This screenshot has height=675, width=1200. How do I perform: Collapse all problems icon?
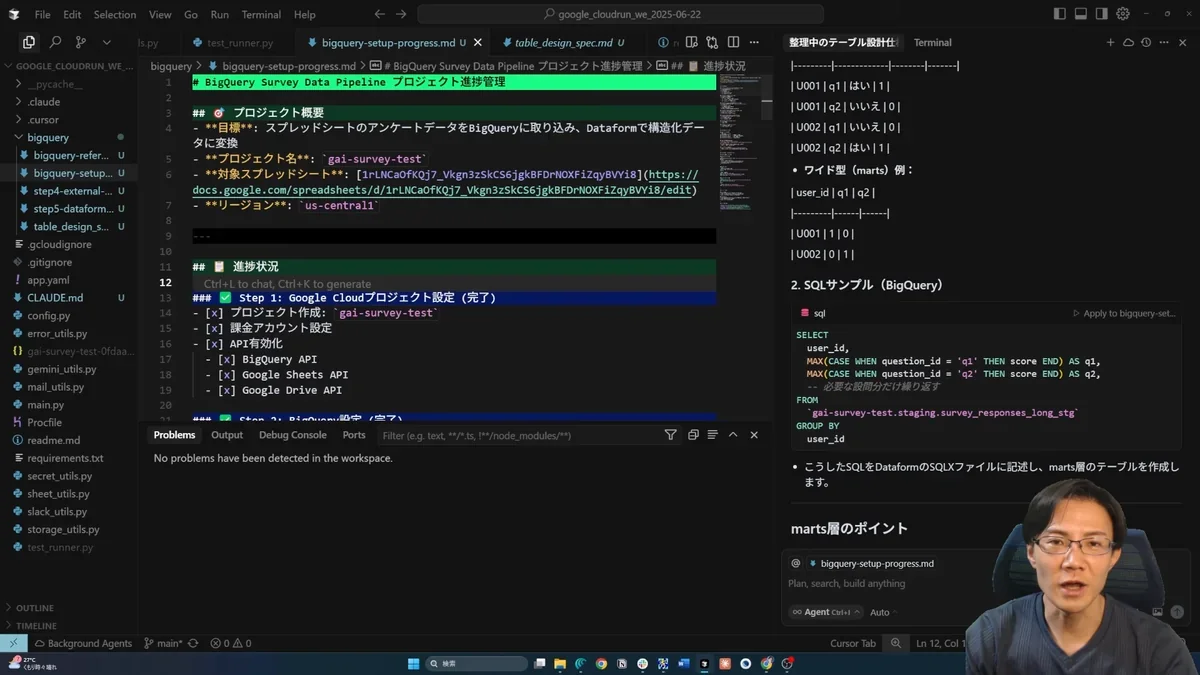coord(692,435)
